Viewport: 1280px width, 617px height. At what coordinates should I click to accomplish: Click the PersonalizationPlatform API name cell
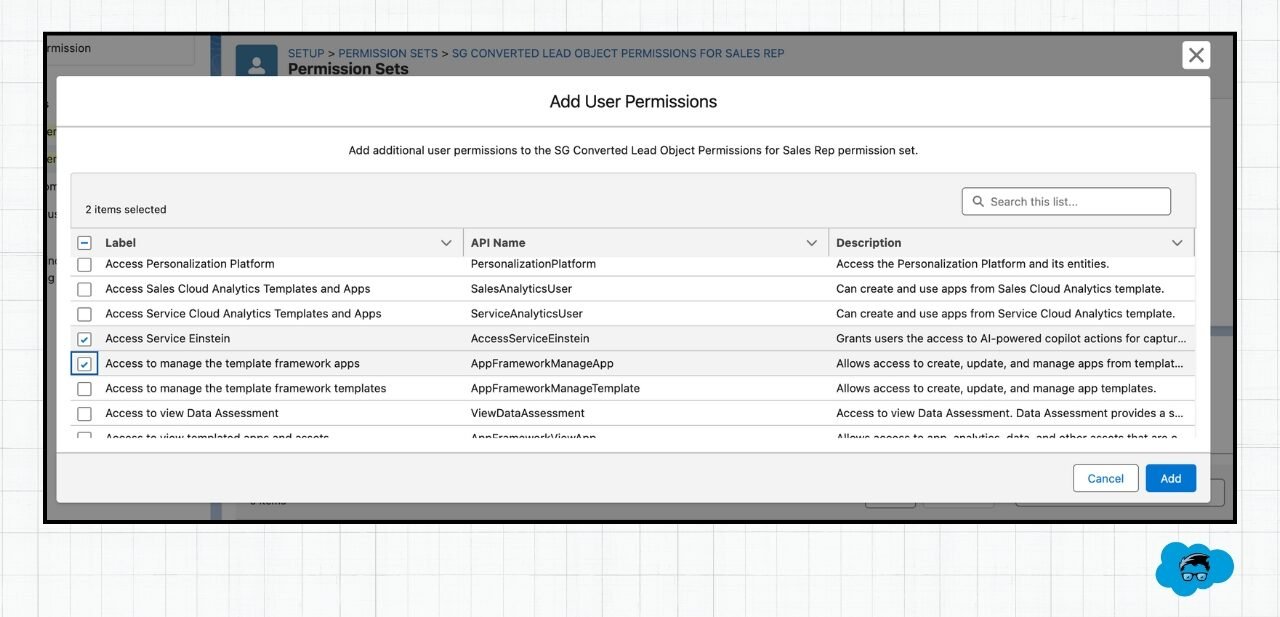click(533, 264)
